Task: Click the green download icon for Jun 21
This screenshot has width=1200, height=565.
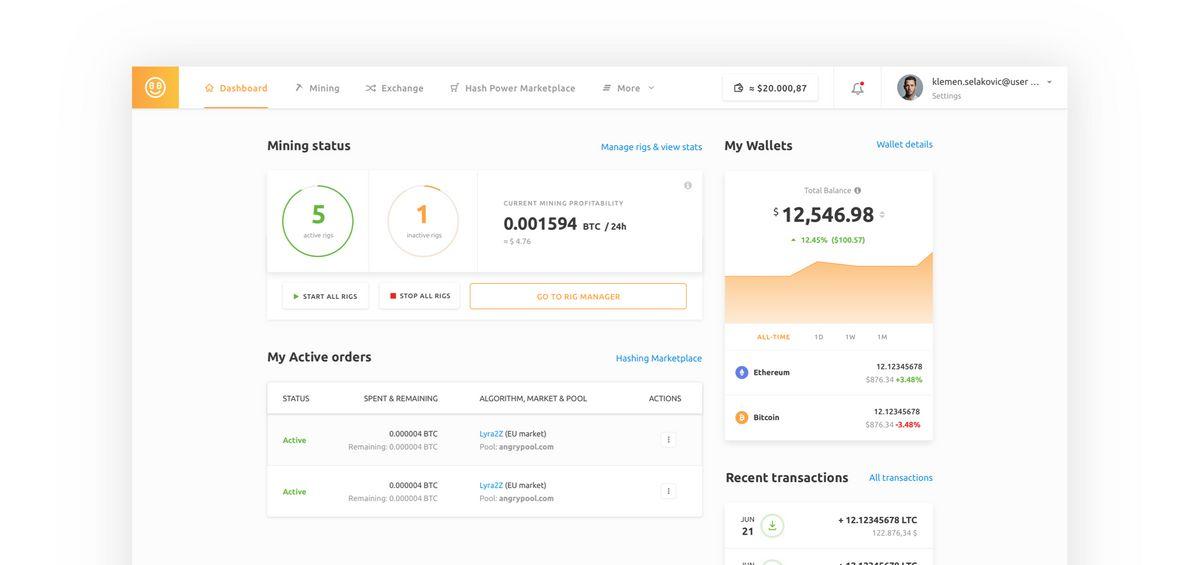Action: pyautogui.click(x=772, y=526)
